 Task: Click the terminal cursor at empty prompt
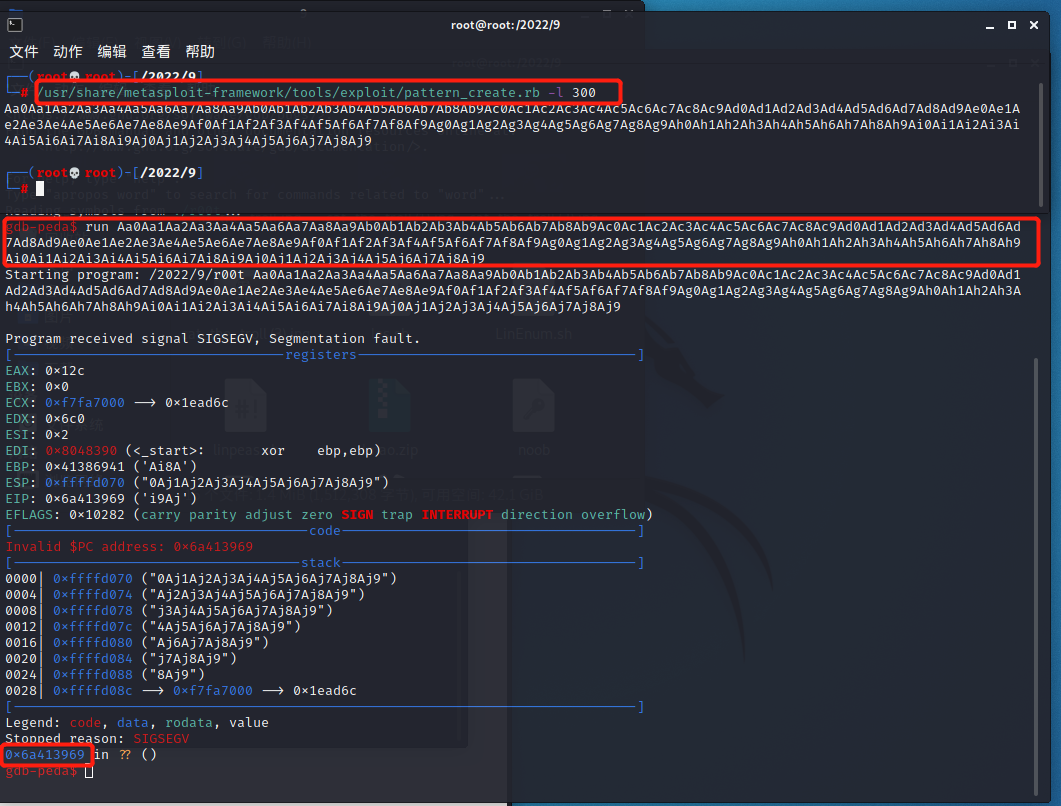(40, 189)
